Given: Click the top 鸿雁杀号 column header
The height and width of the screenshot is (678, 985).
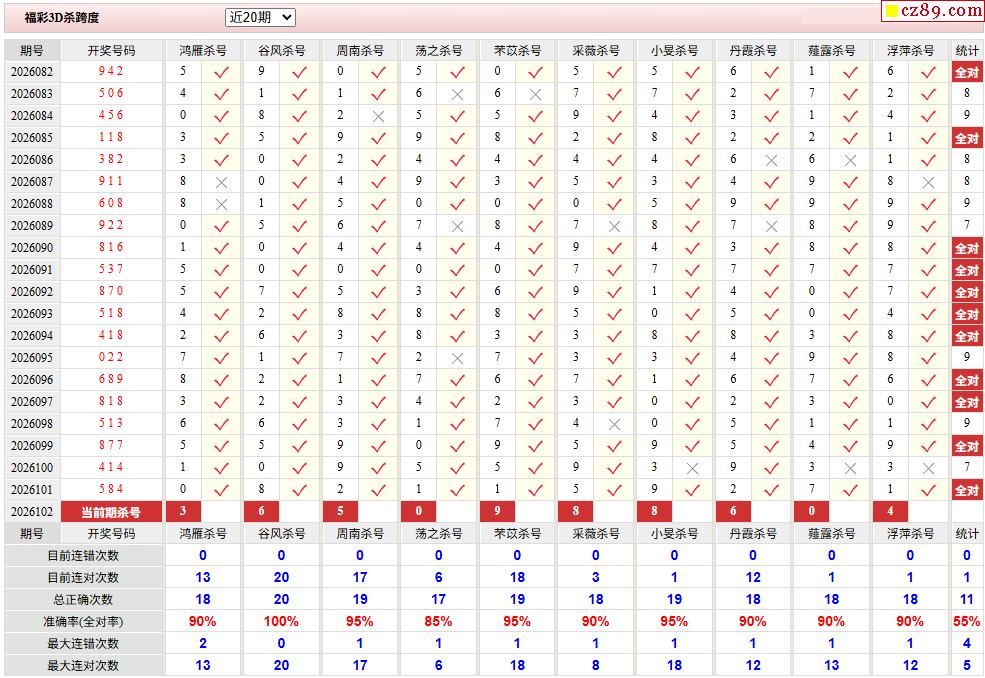Looking at the screenshot, I should (x=203, y=50).
